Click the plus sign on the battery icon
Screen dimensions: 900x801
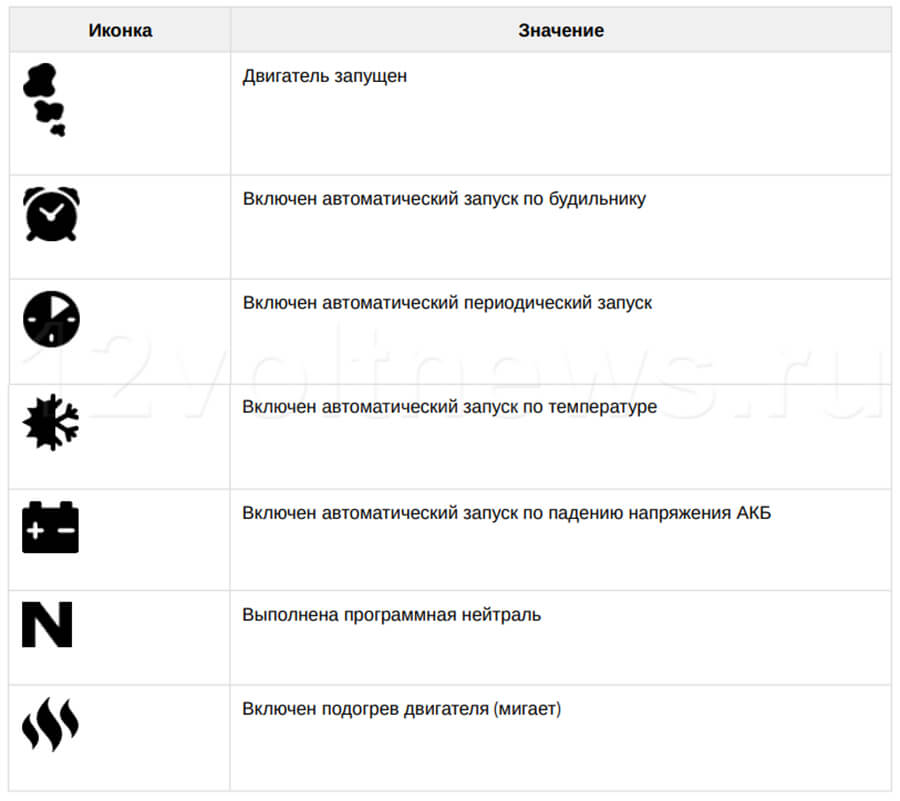35,530
